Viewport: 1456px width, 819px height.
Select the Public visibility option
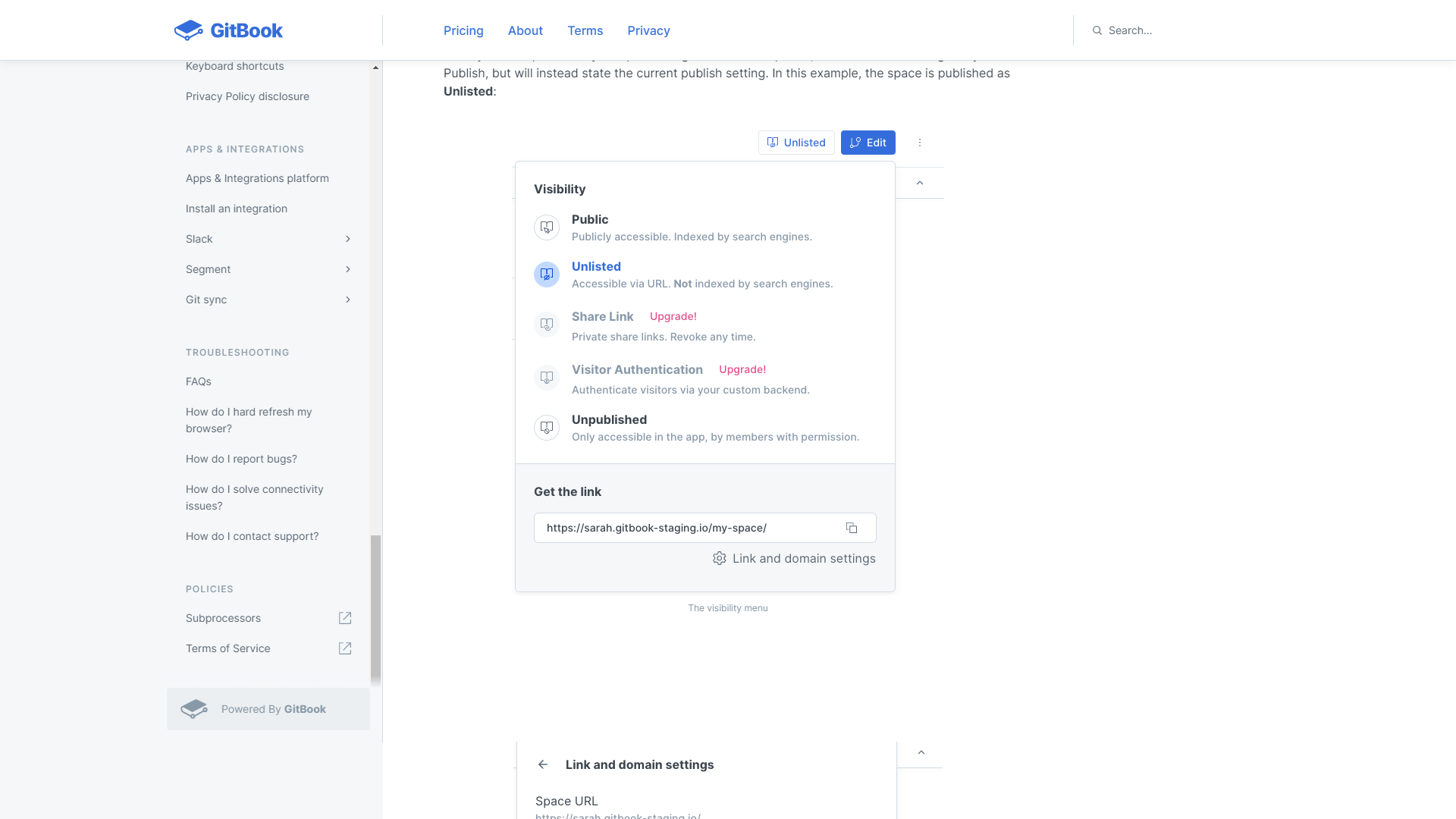click(590, 220)
